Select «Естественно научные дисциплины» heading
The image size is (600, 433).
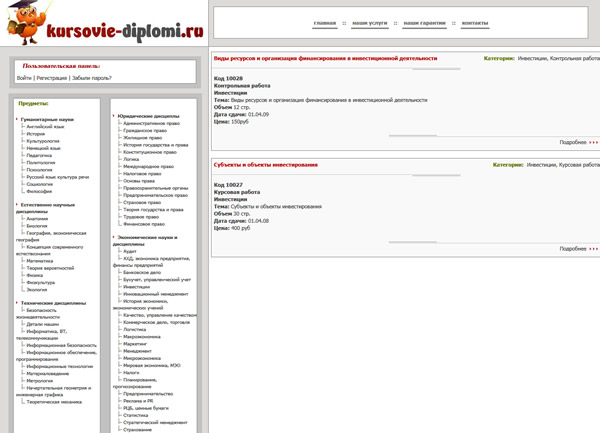(46, 208)
